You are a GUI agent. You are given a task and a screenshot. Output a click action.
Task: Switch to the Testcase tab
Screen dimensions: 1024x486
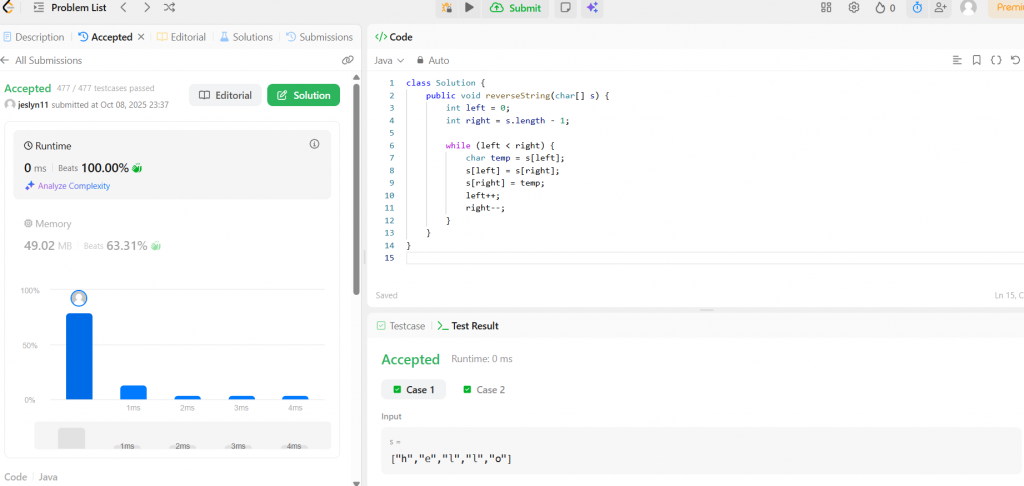click(401, 325)
